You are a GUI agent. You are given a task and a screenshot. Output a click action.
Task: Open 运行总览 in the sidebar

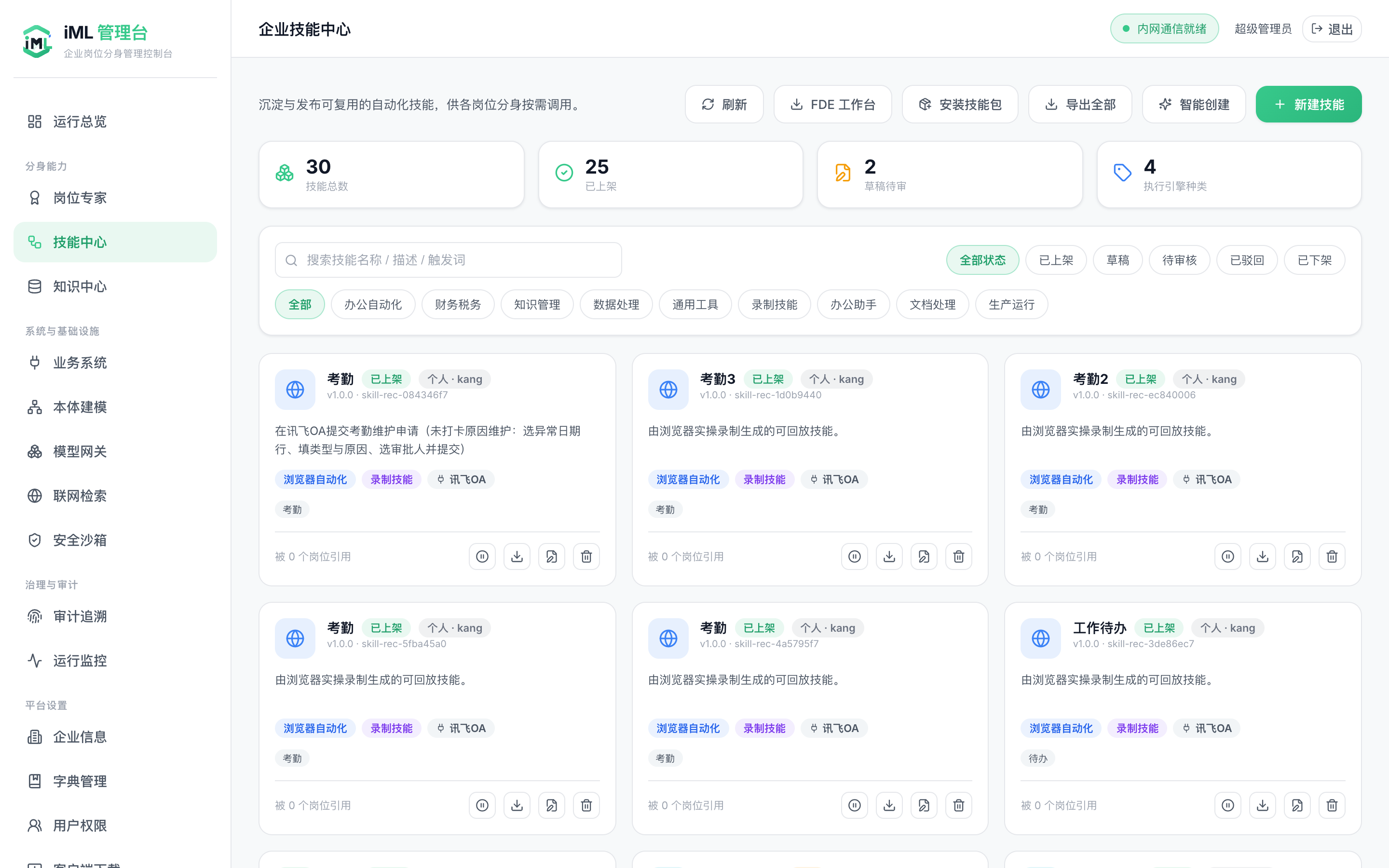(115, 122)
